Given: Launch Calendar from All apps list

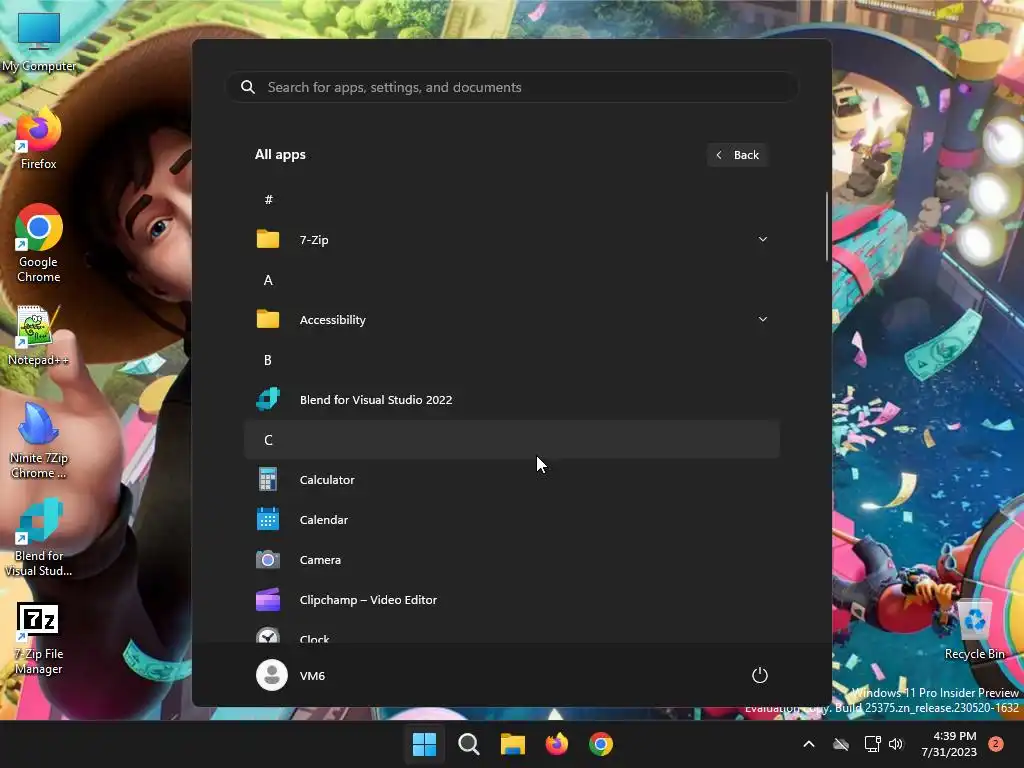Looking at the screenshot, I should tap(511, 520).
